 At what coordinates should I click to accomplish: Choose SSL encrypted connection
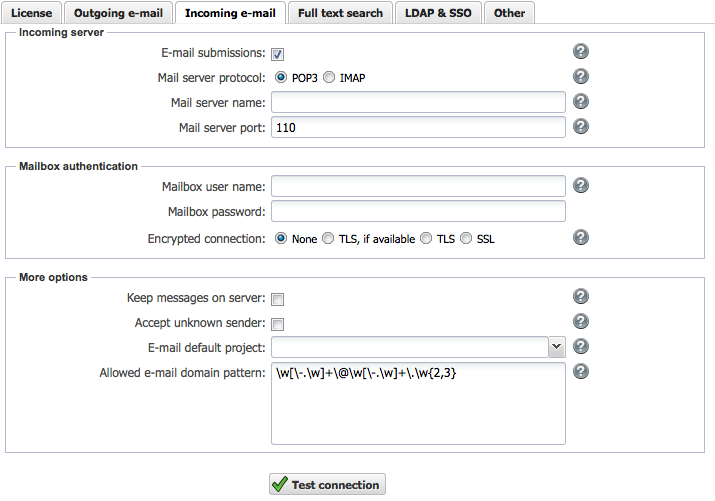point(466,239)
